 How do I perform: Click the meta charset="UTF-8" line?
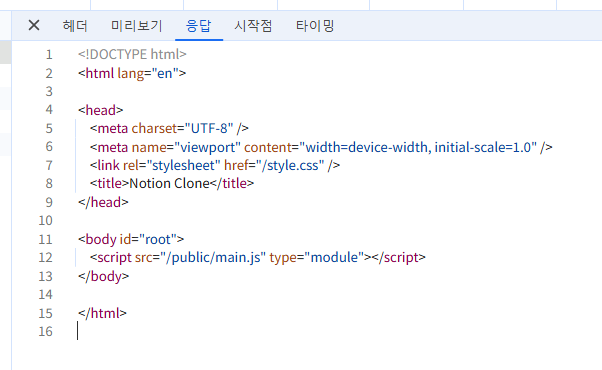(x=169, y=128)
